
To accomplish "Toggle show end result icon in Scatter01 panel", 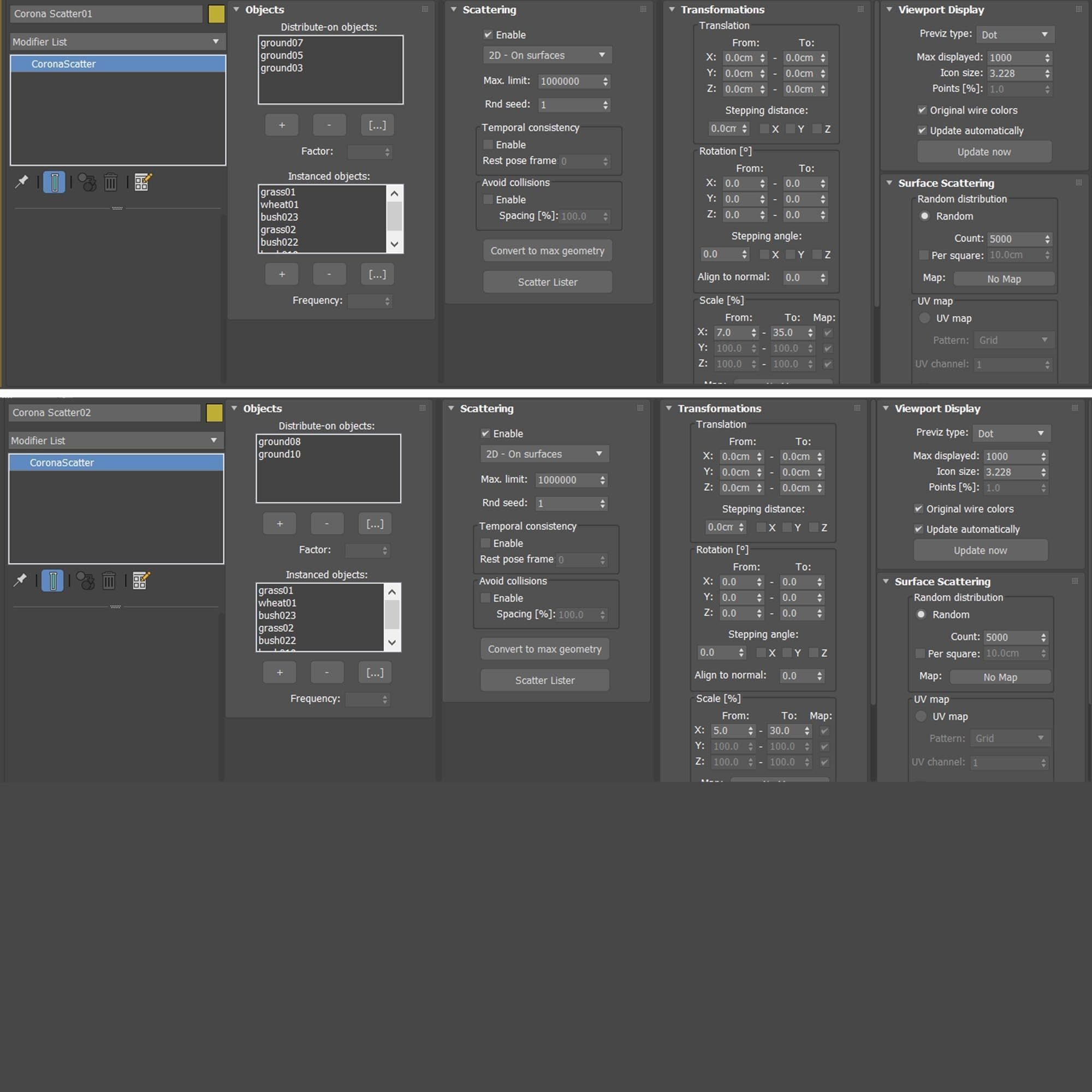I will pos(54,182).
